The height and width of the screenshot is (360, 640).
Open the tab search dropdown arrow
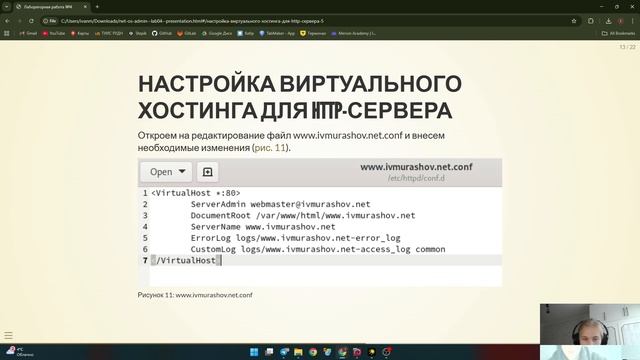coord(7,7)
